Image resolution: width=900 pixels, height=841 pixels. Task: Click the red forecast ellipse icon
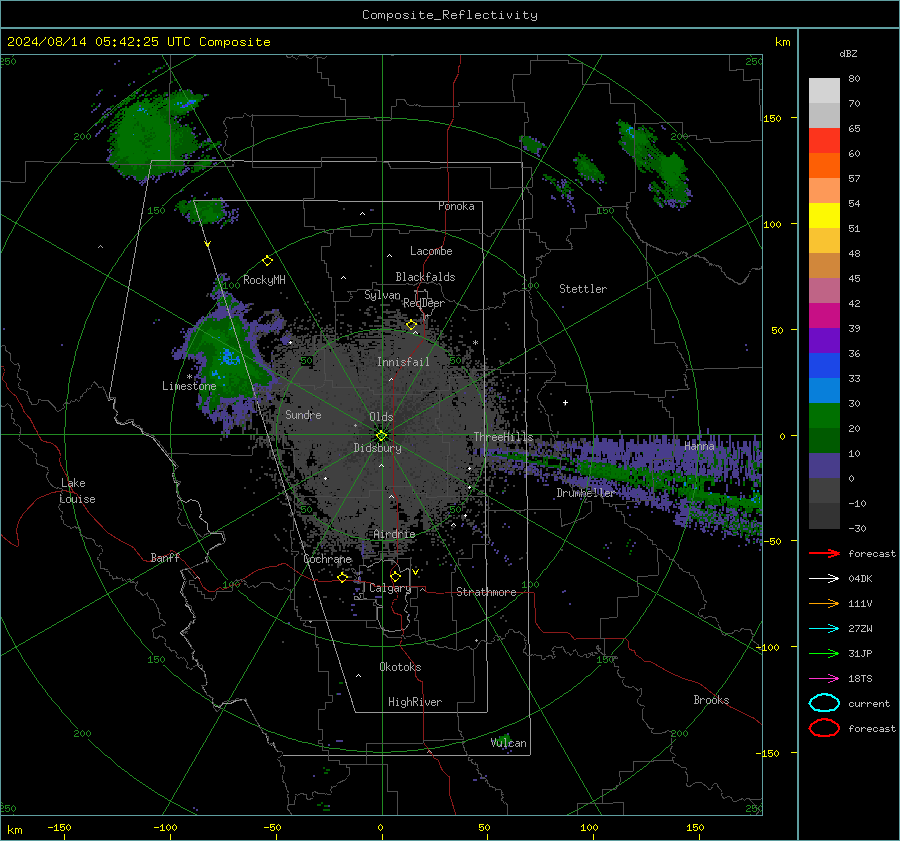click(824, 728)
